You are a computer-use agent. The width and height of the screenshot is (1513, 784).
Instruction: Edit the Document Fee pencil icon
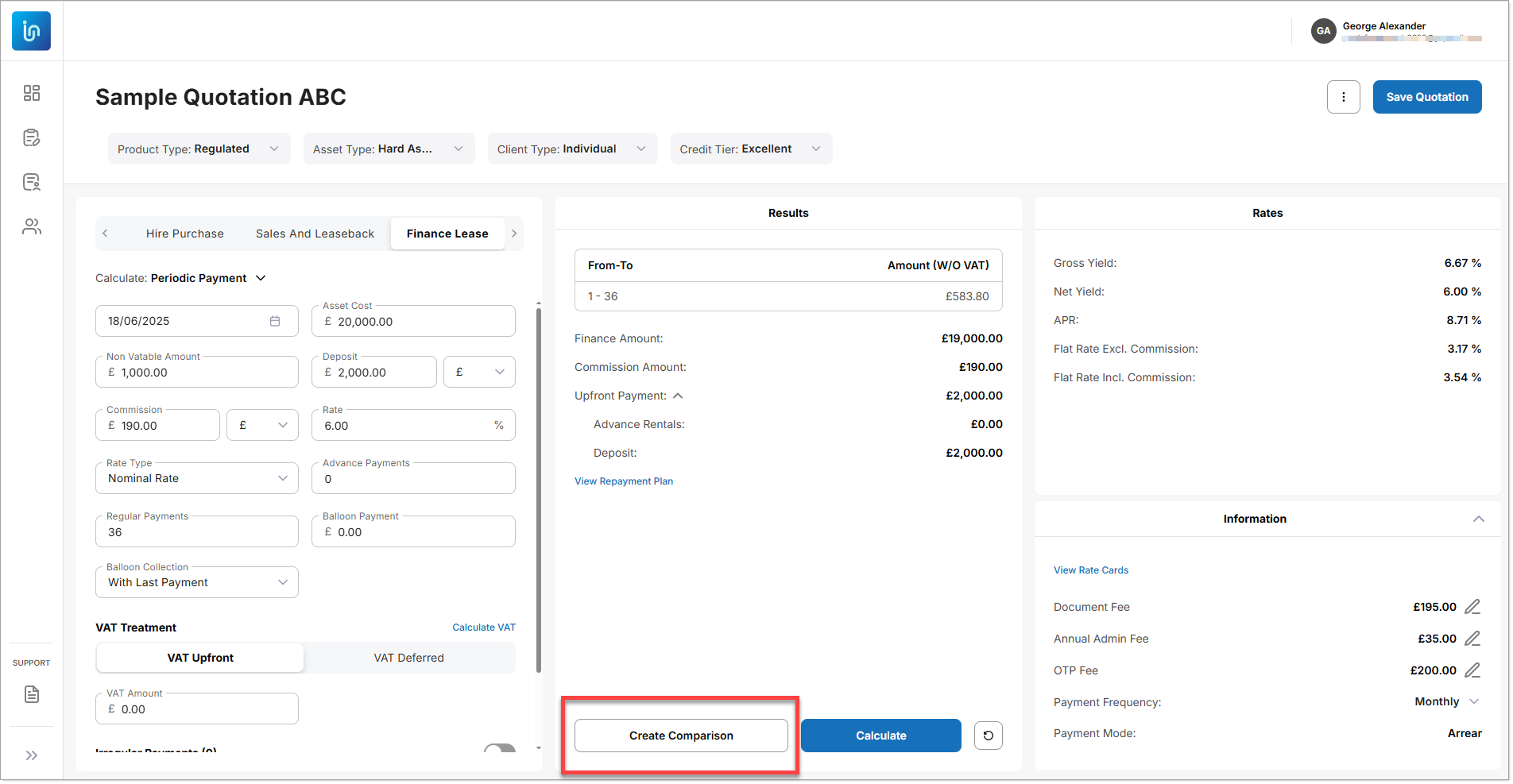click(x=1472, y=607)
